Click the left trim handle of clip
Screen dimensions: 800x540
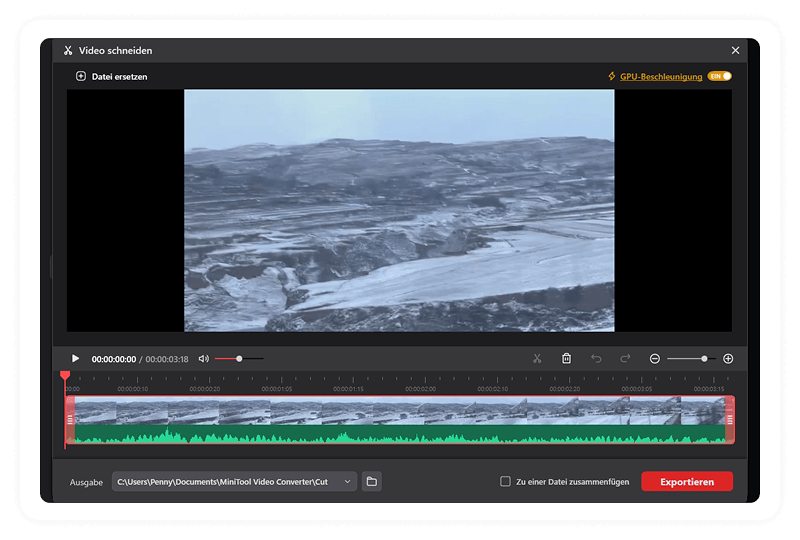coord(70,420)
